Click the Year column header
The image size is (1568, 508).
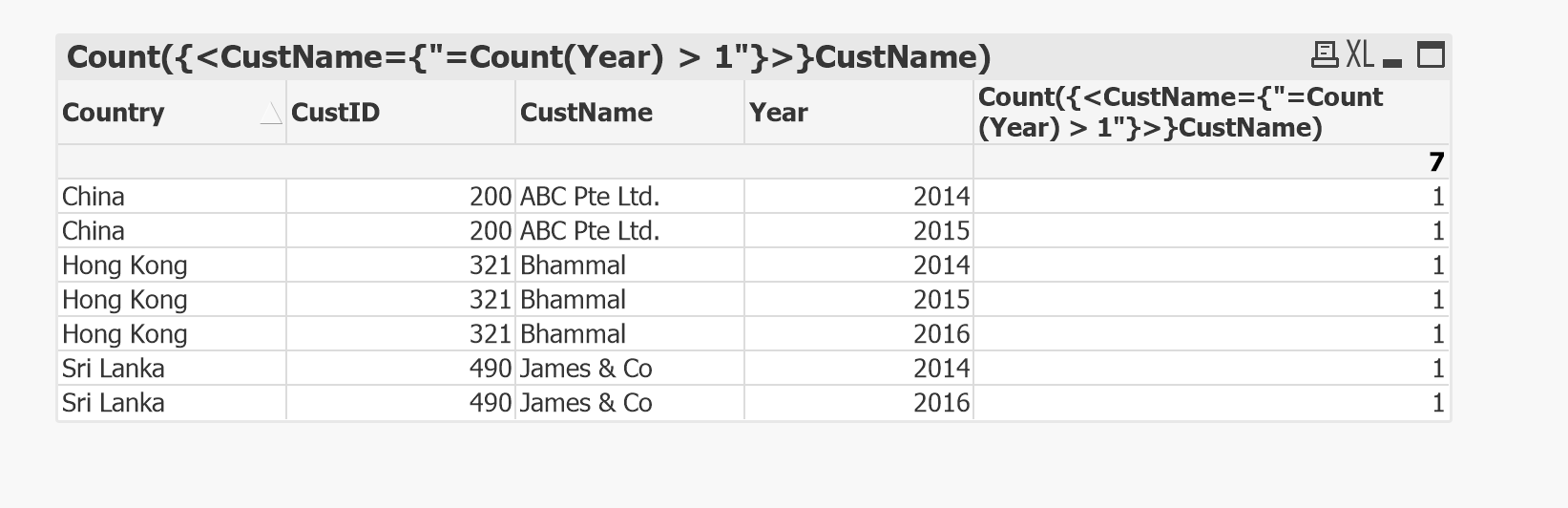[x=778, y=113]
